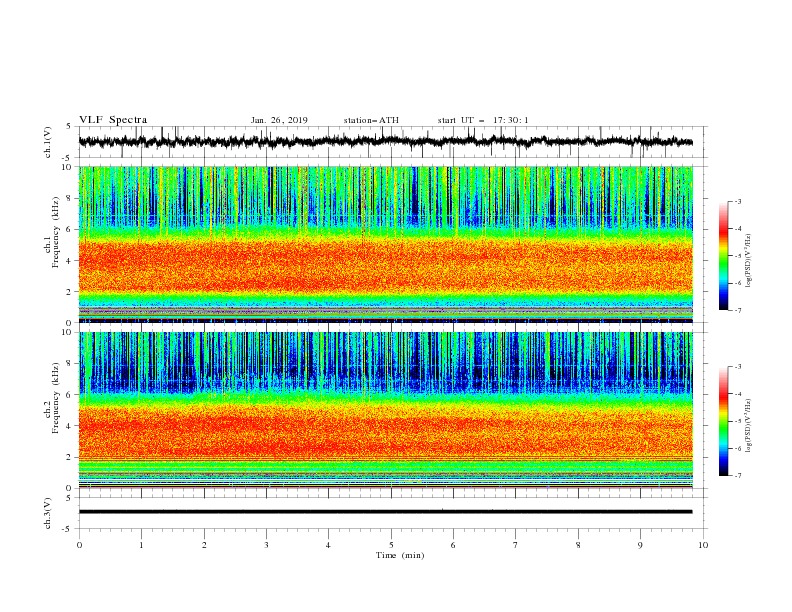Click the "10" tick on ch.2 frequency axis
792x612 pixels.
tap(68, 332)
